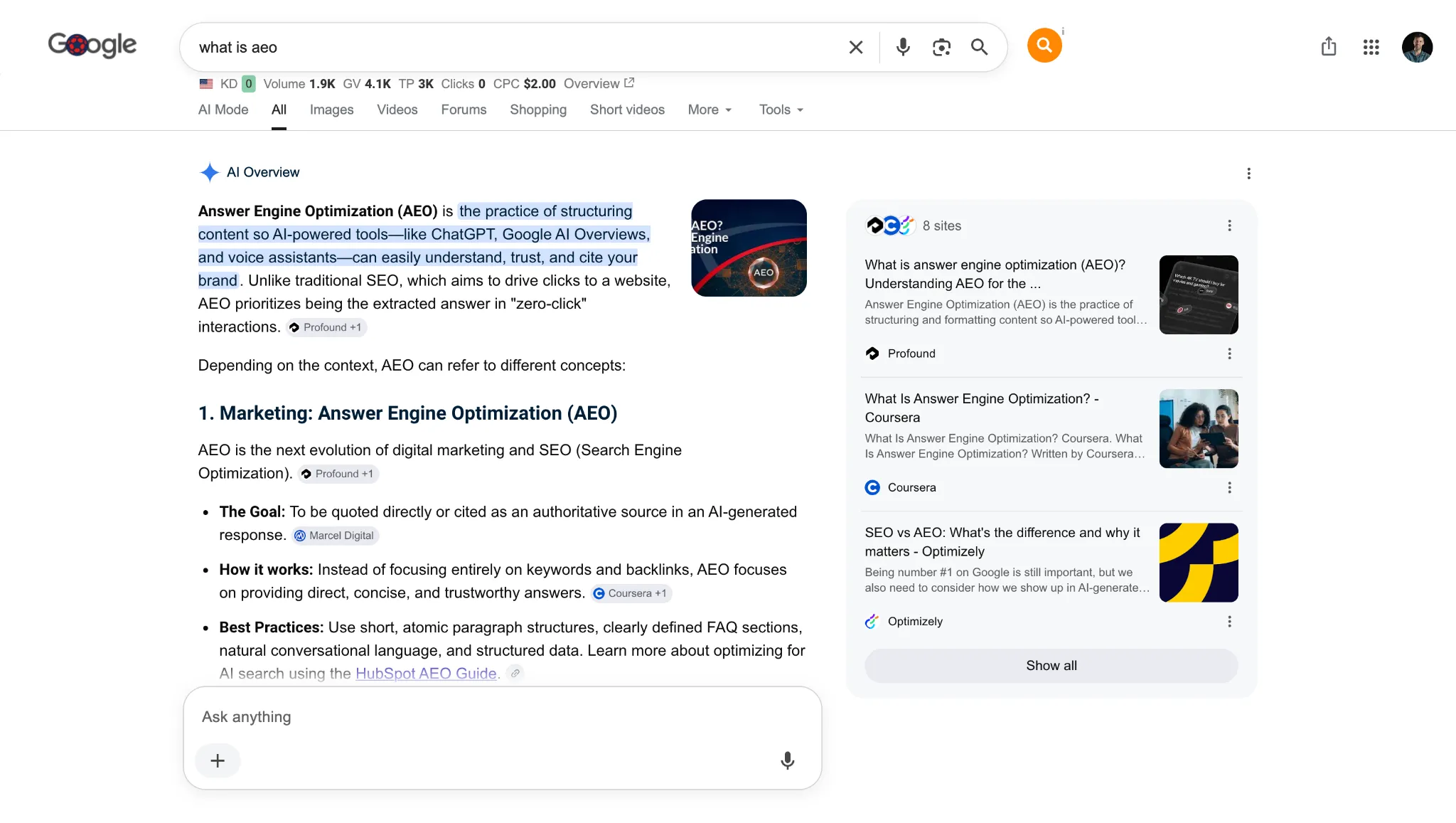Image resolution: width=1456 pixels, height=823 pixels.
Task: Click the Profound +1 citation after interactions
Action: tap(326, 327)
